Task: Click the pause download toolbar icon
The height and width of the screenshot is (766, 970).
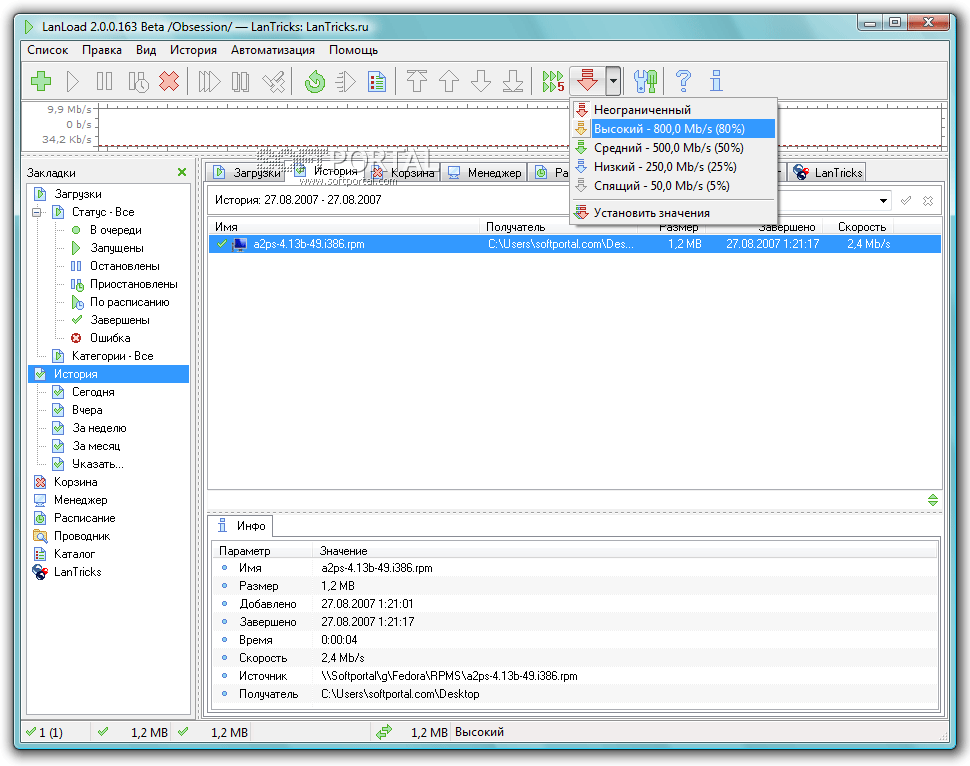Action: (105, 81)
